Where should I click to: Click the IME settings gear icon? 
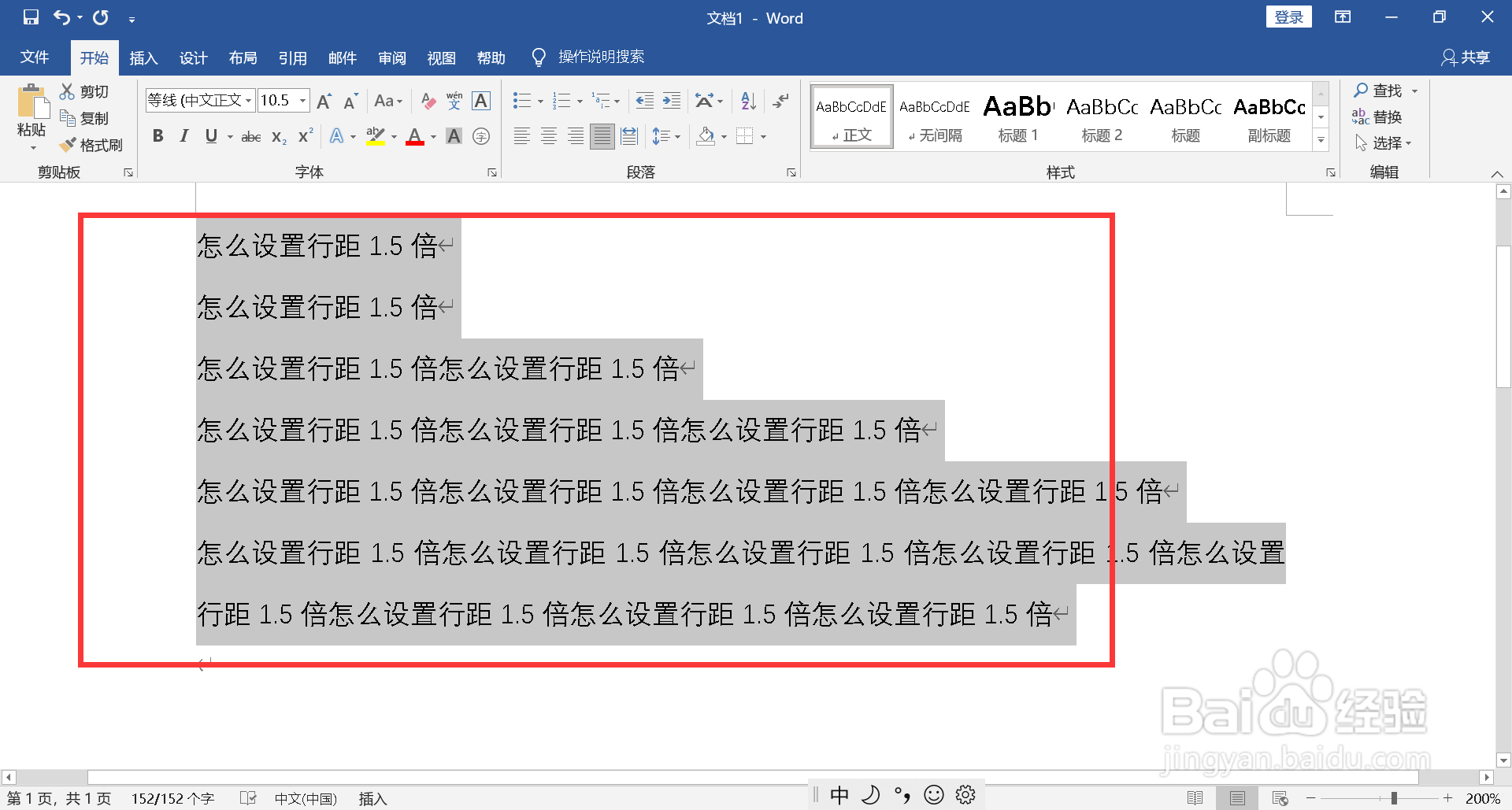(x=965, y=795)
